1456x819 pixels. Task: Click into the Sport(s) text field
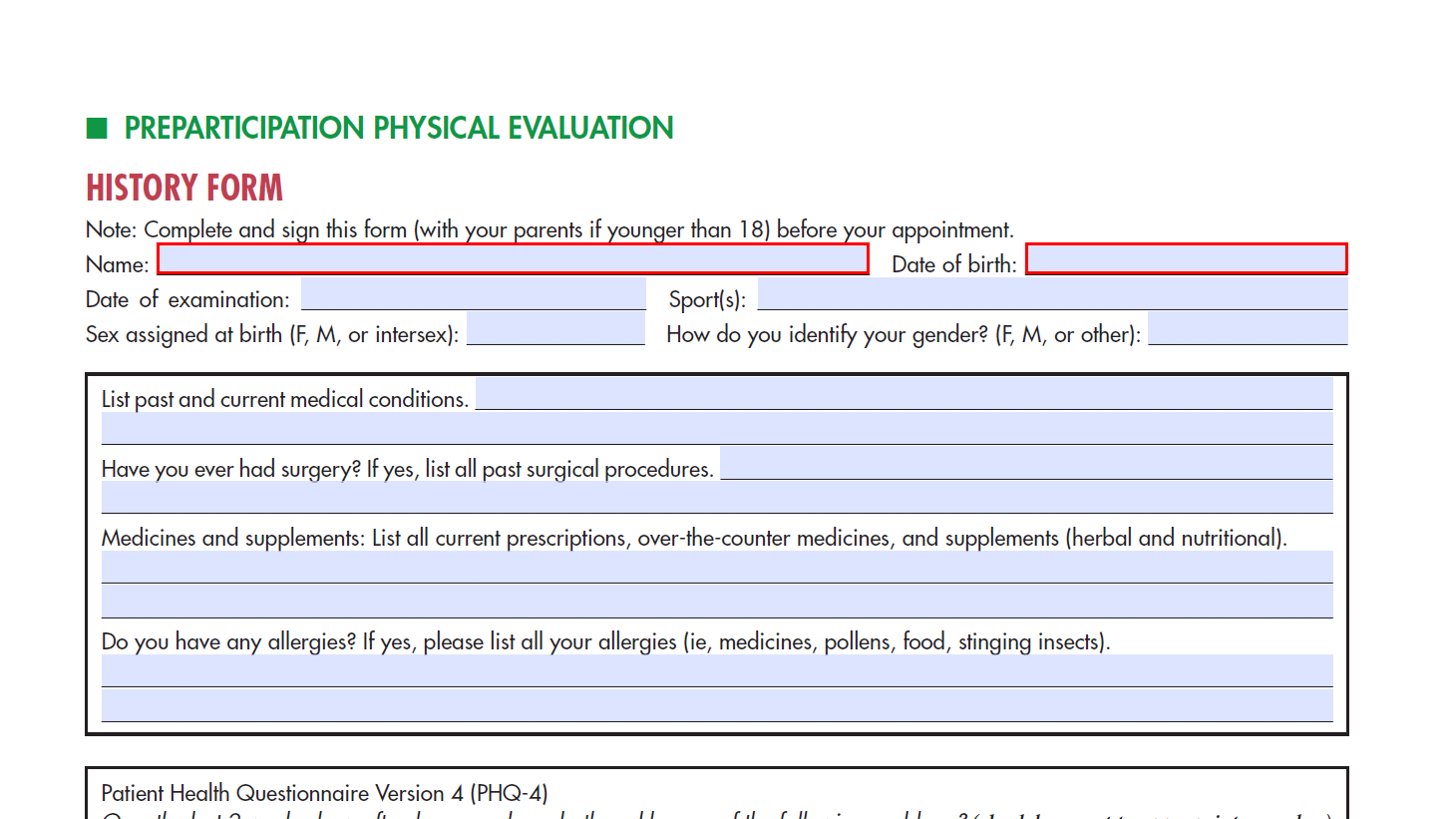[x=1052, y=295]
